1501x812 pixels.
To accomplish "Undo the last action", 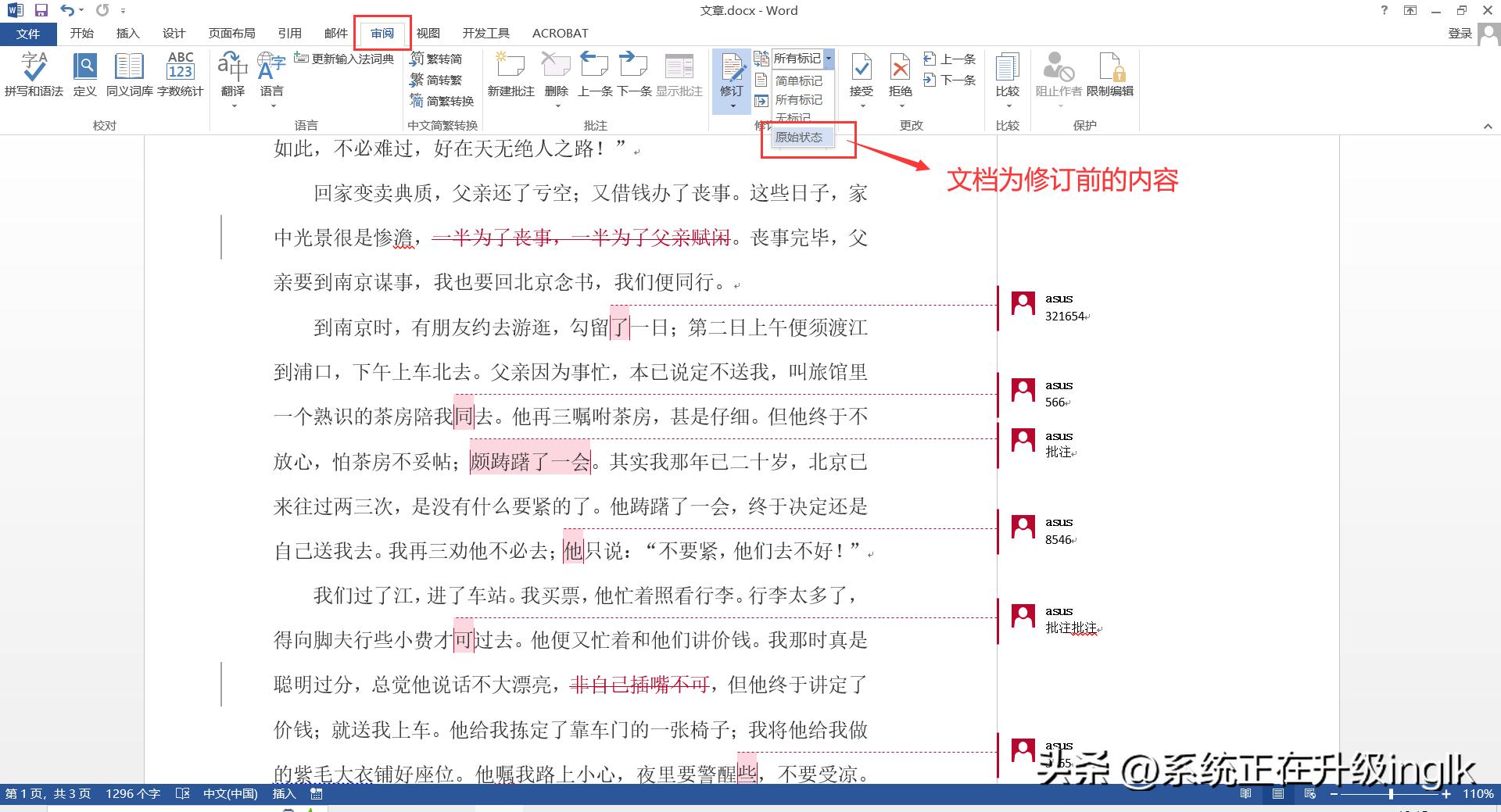I will tap(67, 10).
